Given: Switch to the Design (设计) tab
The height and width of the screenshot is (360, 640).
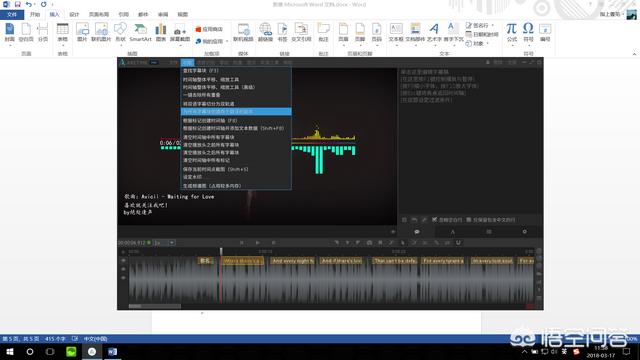Looking at the screenshot, I should [x=74, y=14].
